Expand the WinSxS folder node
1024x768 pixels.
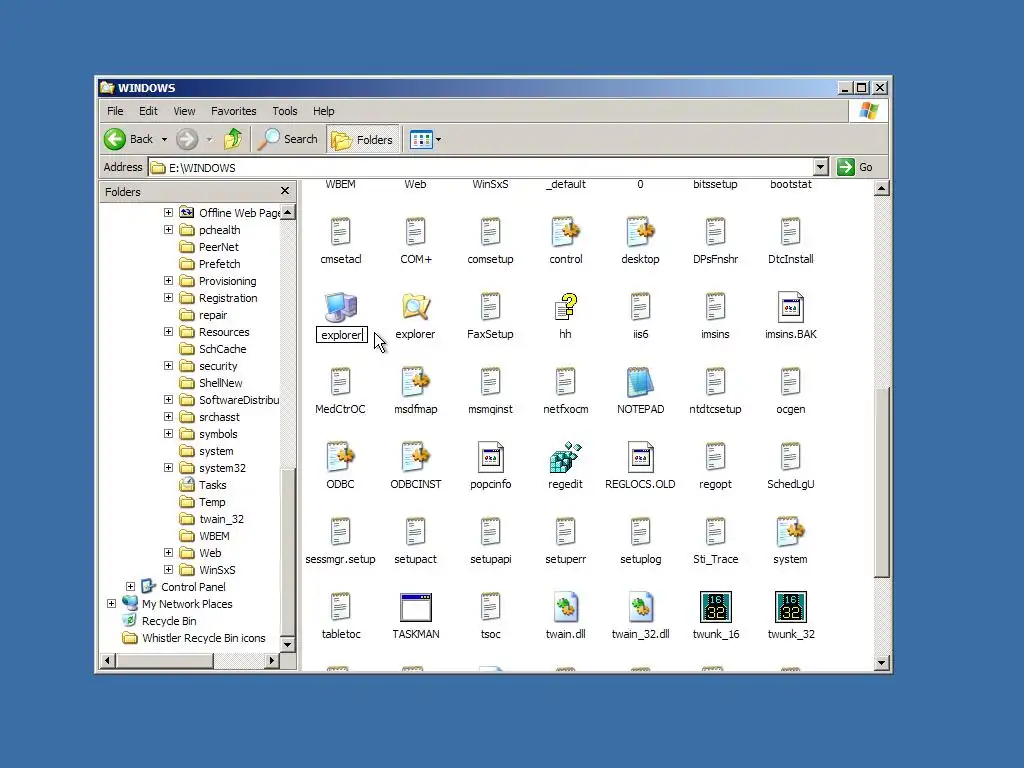point(168,569)
